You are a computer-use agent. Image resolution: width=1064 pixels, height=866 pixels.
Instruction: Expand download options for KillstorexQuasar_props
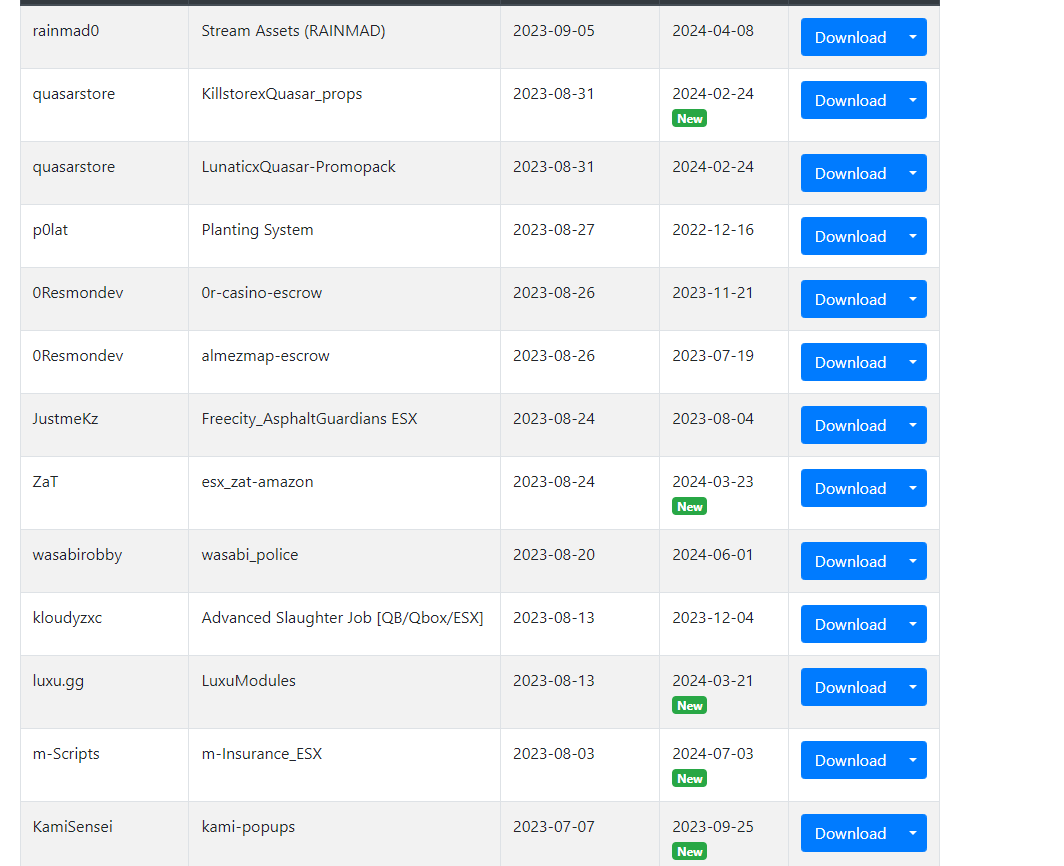tap(913, 100)
